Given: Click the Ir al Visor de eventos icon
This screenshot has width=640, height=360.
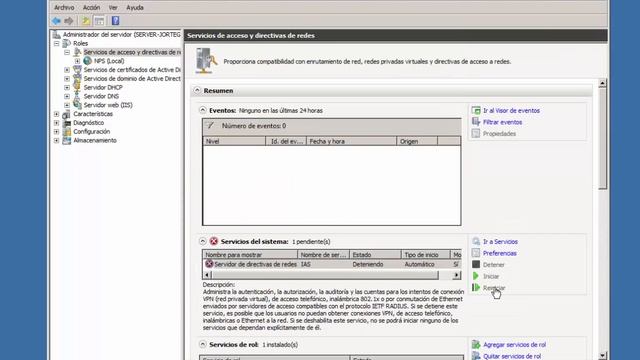Looking at the screenshot, I should click(x=476, y=110).
